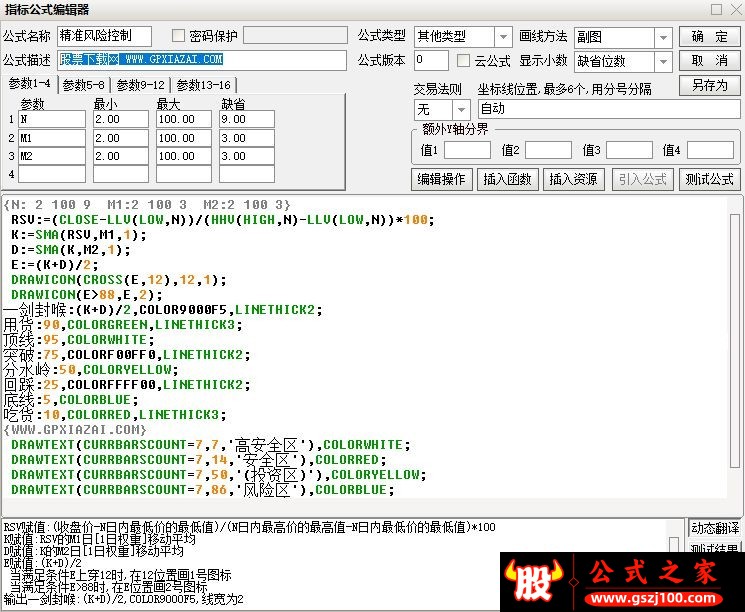Screen dimensions: 745x612
Task: Click the DRAWICON(E>88,E,2) line
Action: tap(86, 295)
